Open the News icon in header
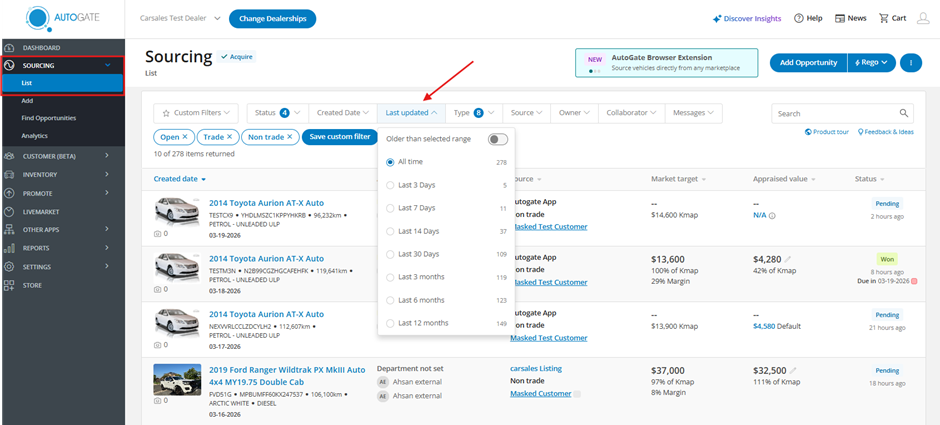Screen dimensions: 940x425 pos(839,18)
